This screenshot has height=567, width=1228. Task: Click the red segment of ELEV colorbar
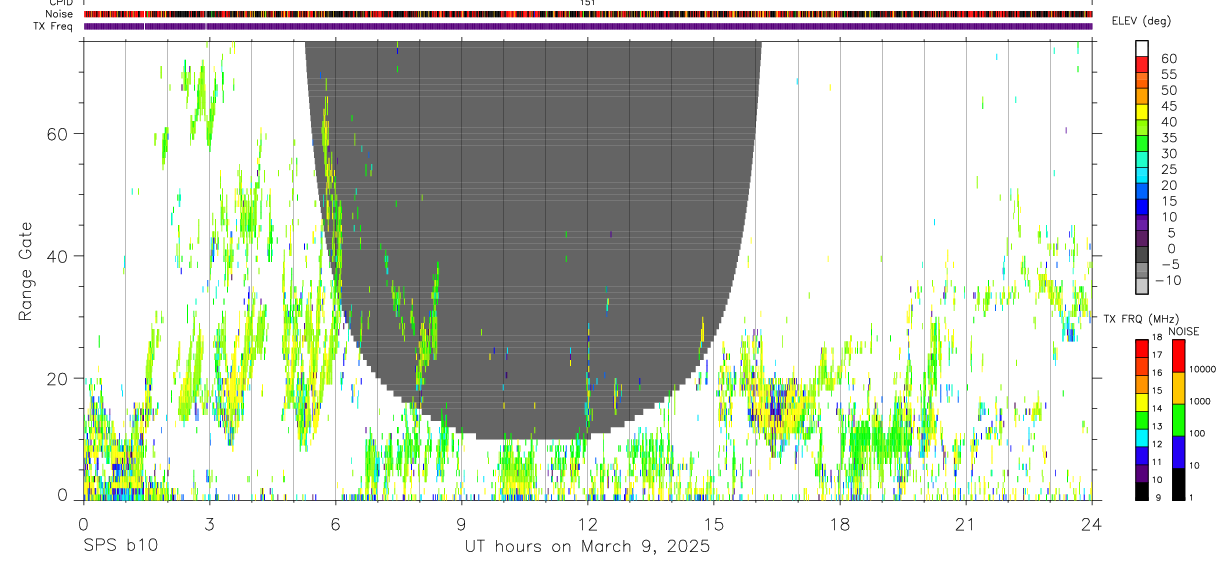click(x=1142, y=66)
